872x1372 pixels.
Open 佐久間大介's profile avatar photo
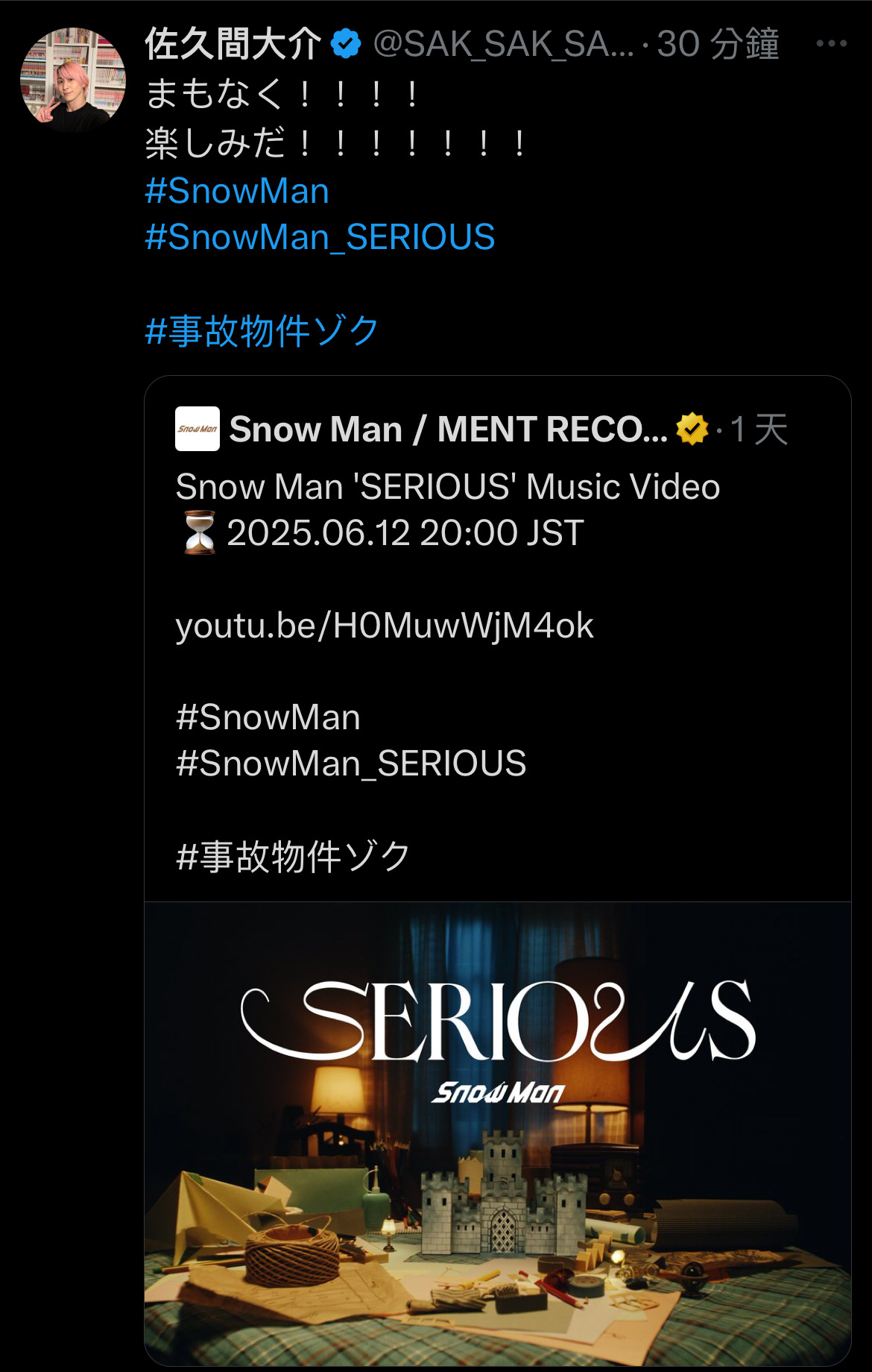(73, 81)
